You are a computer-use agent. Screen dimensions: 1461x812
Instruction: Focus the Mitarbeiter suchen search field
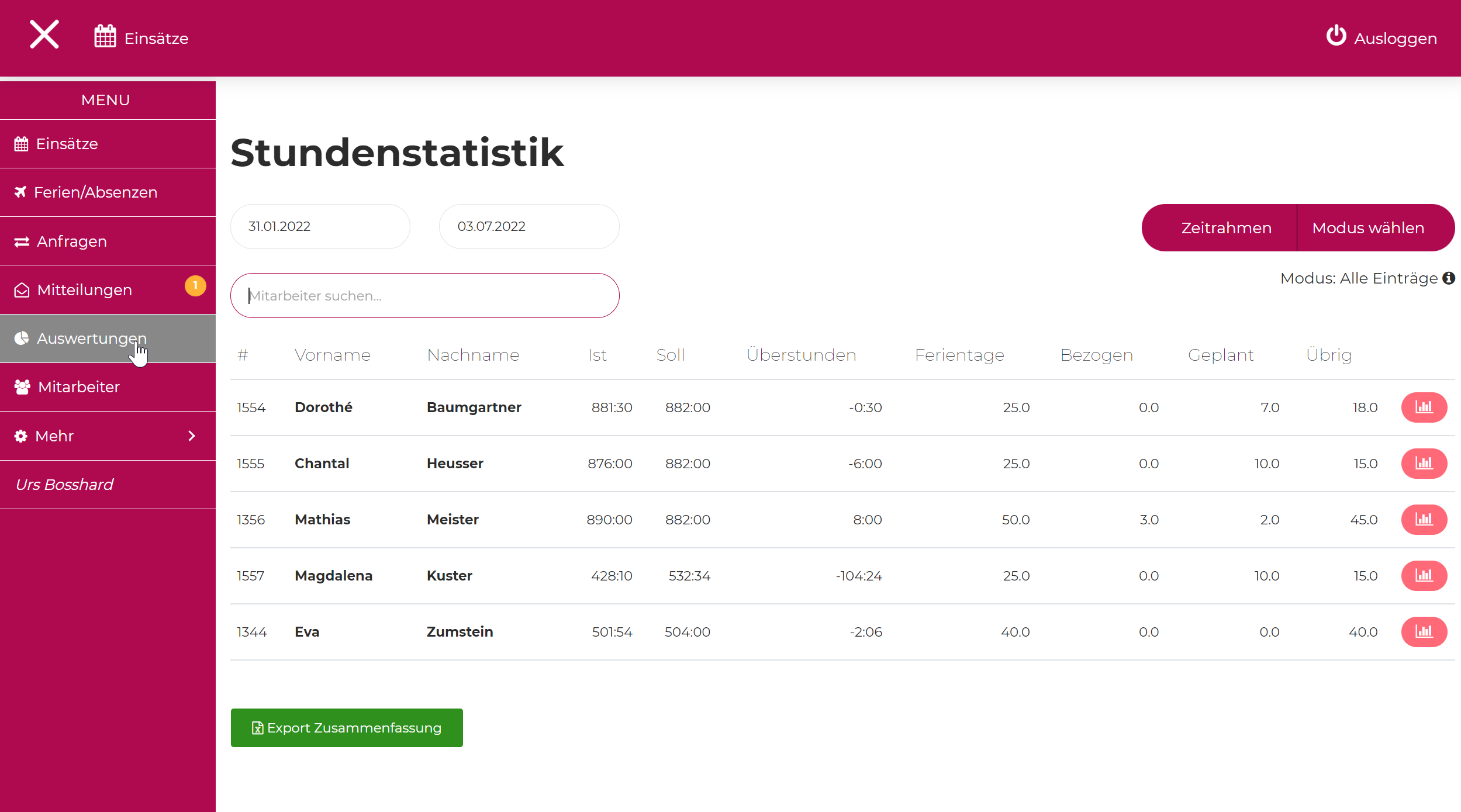(424, 296)
